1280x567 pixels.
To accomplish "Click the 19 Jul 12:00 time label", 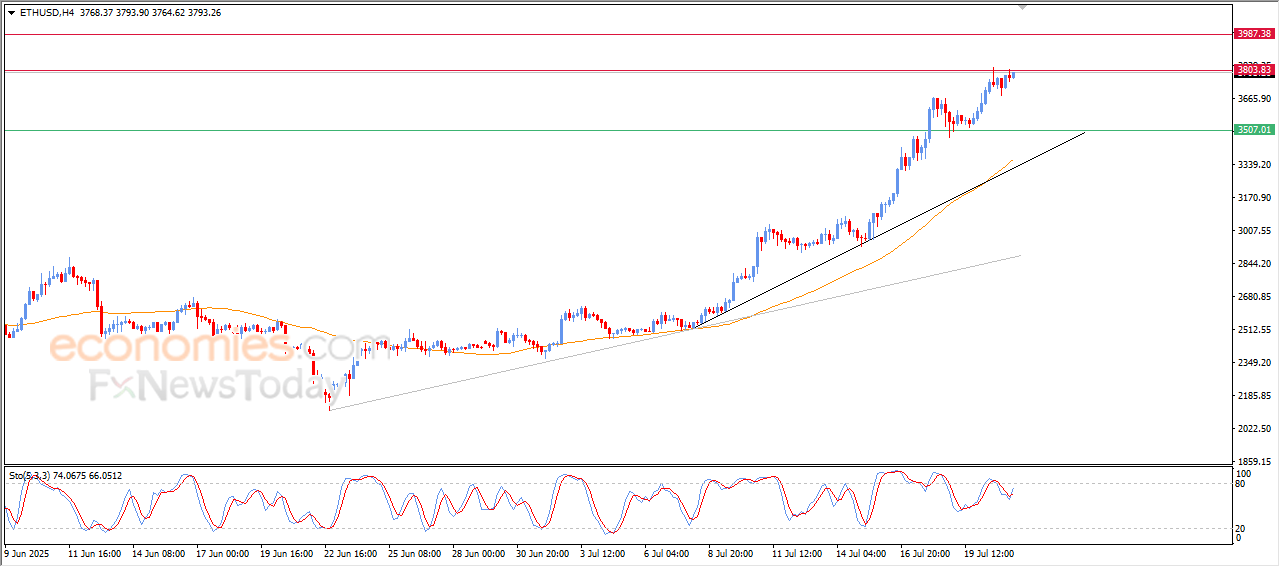I will pyautogui.click(x=989, y=552).
